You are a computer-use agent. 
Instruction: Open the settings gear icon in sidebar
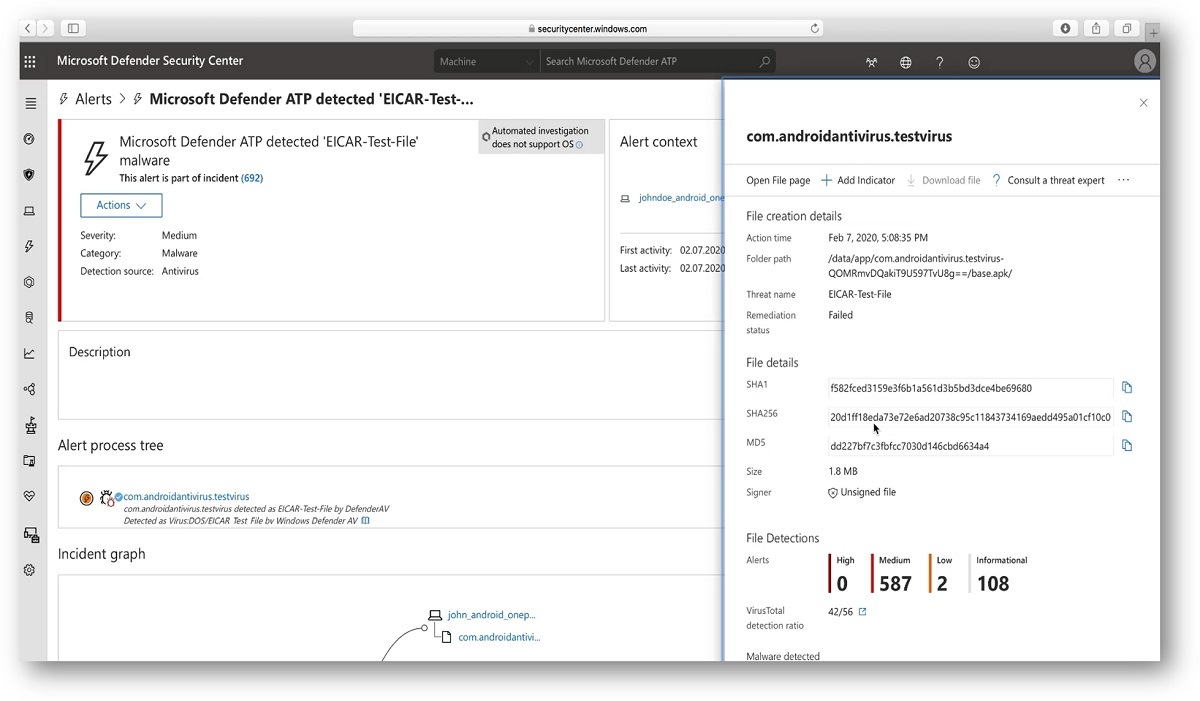click(29, 570)
